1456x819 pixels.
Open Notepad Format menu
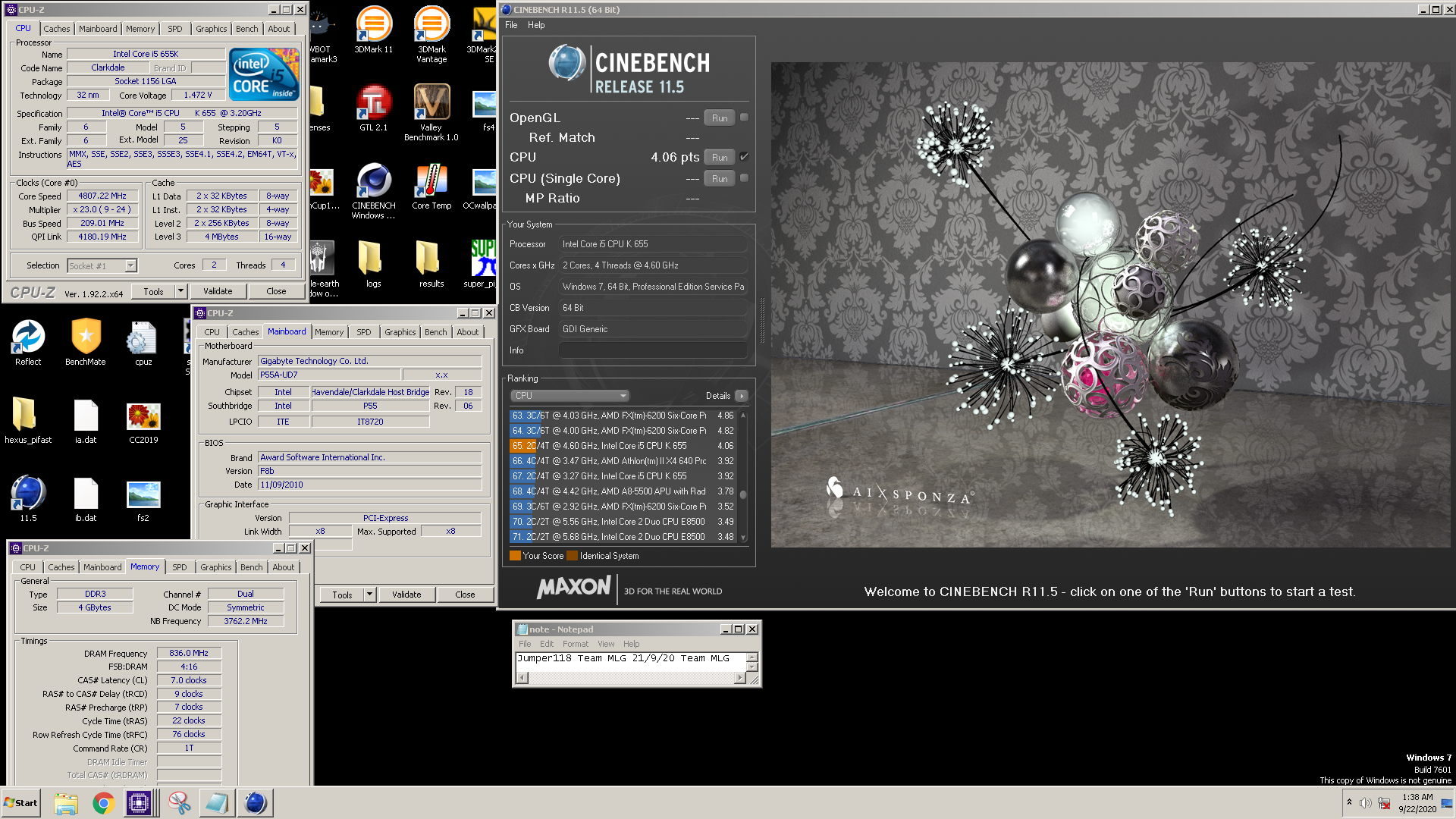point(575,644)
